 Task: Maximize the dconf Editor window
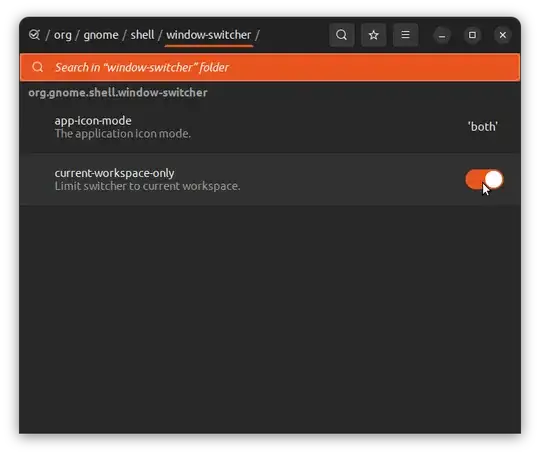pos(472,35)
